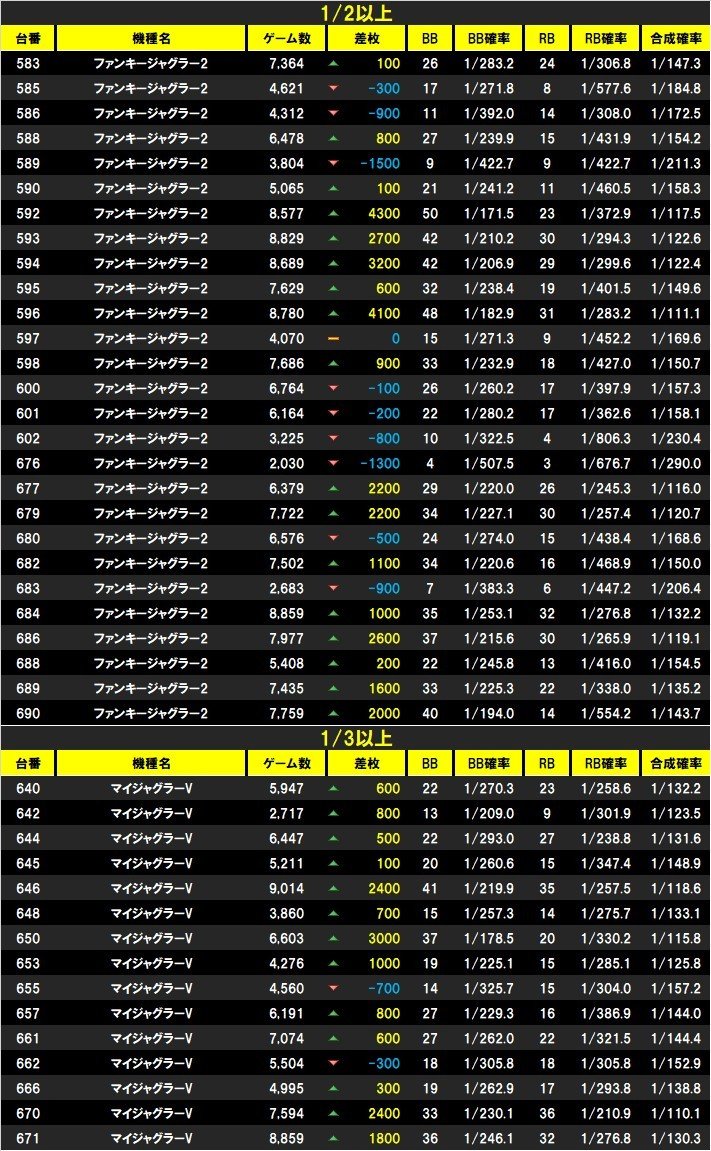This screenshot has width=711, height=1151.
Task: Click combined probability 1/290.0 in row 676
Action: 676,463
